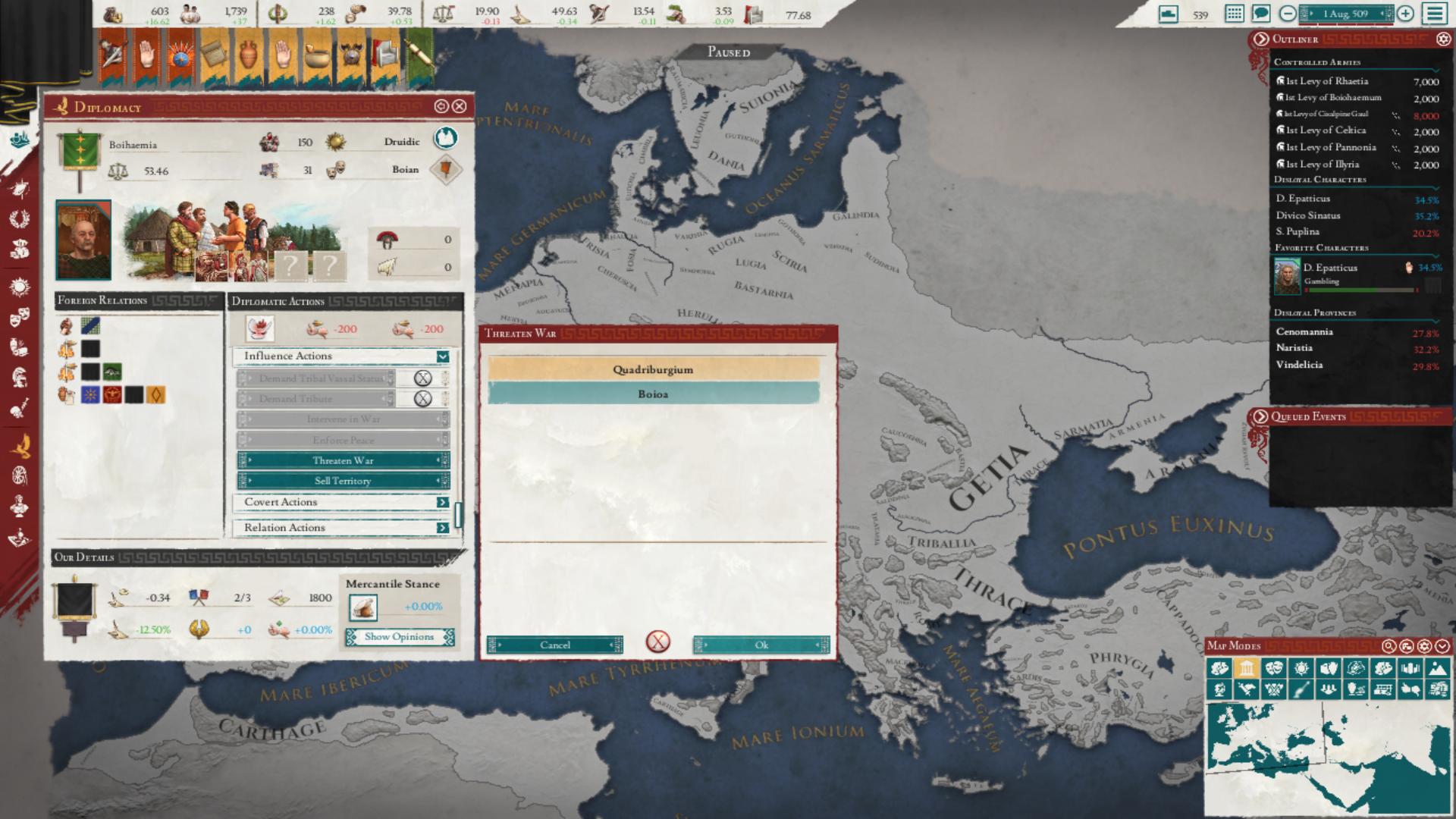Toggle the Outliner panel arrow
Image resolution: width=1456 pixels, height=819 pixels.
coord(1261,39)
